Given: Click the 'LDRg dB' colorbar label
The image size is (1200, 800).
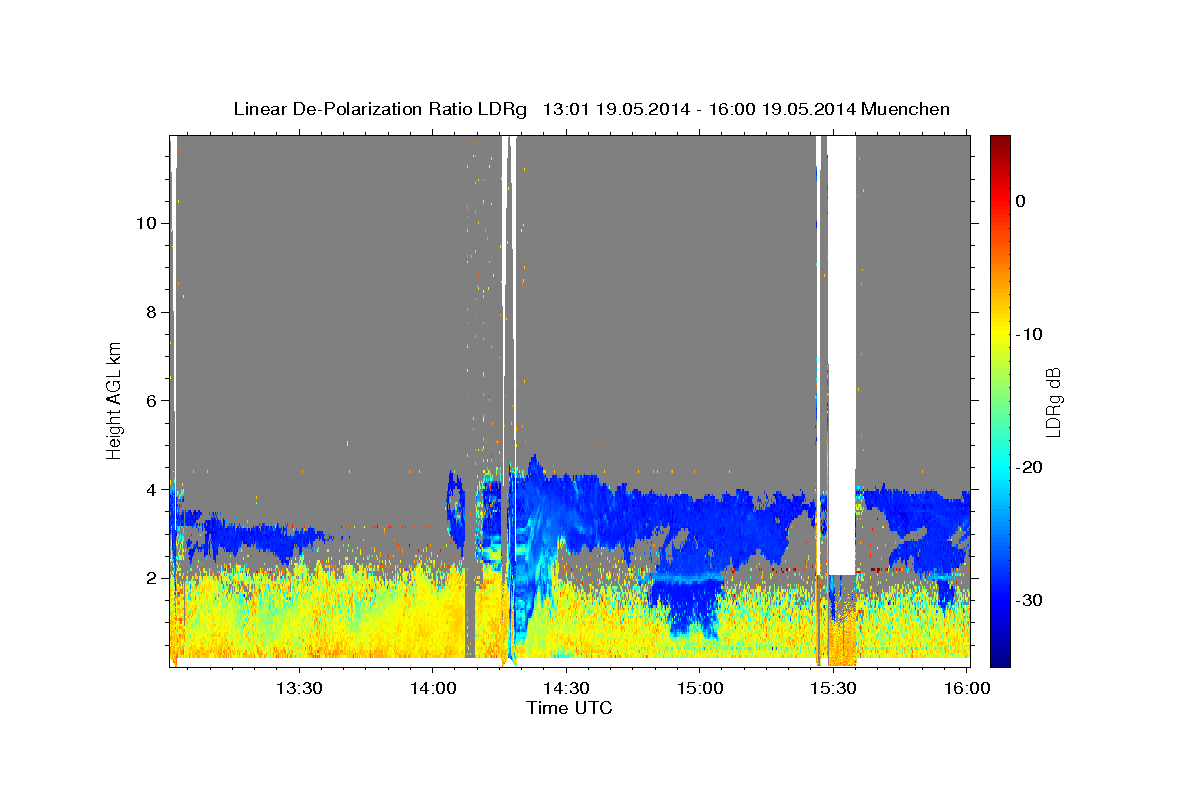Looking at the screenshot, I should [1052, 402].
